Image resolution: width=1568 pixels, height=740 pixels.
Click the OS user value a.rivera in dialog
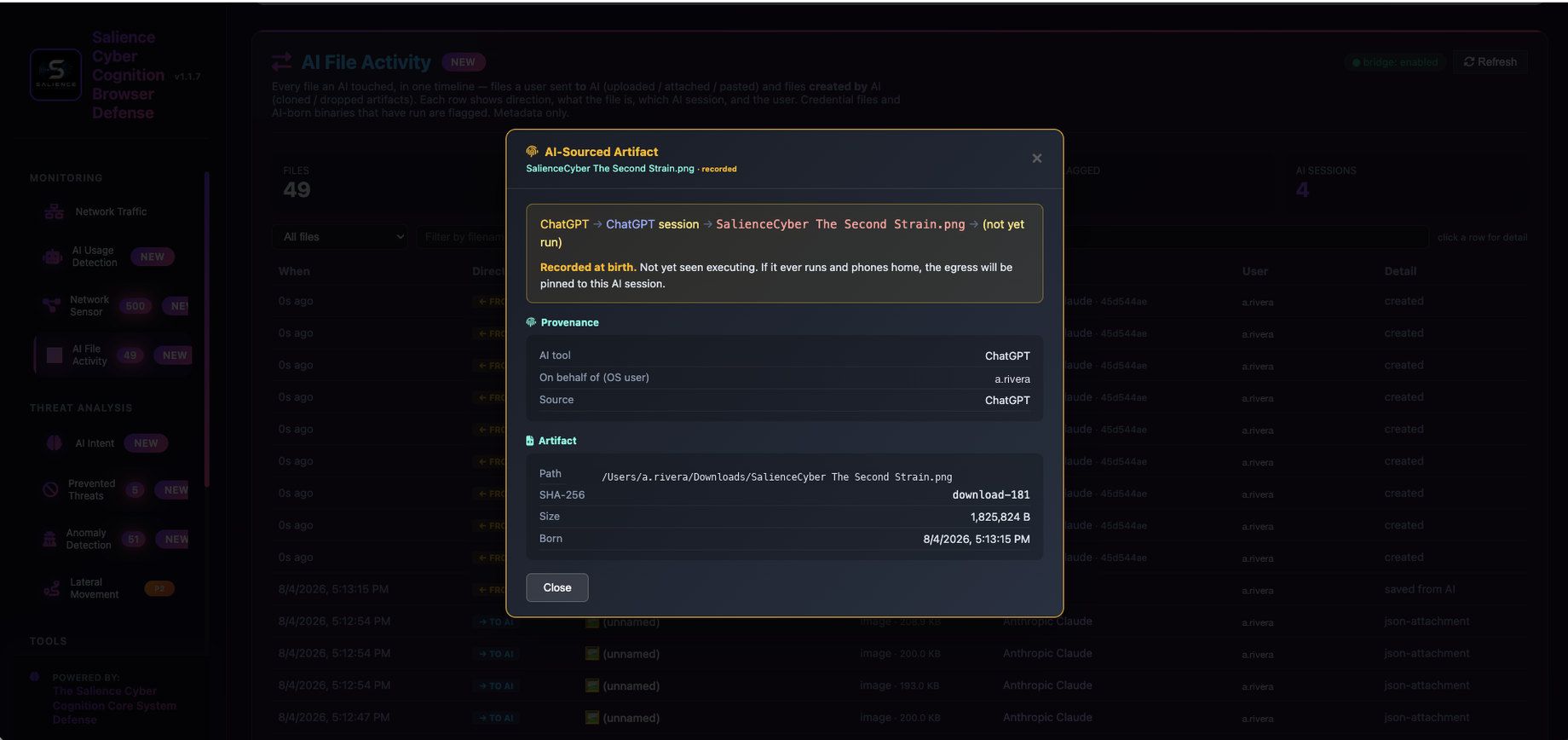(1012, 379)
